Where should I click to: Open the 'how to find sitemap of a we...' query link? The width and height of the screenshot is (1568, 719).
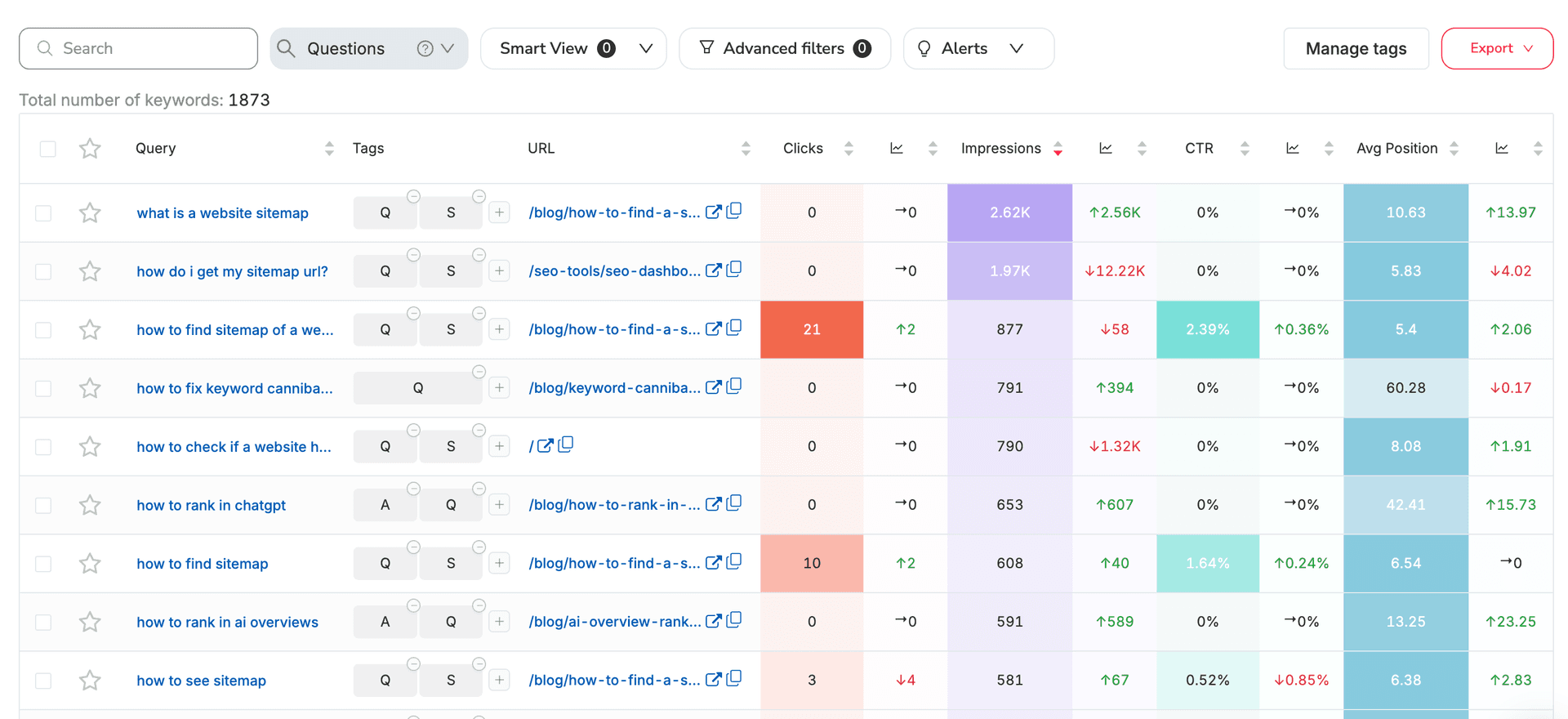point(235,330)
